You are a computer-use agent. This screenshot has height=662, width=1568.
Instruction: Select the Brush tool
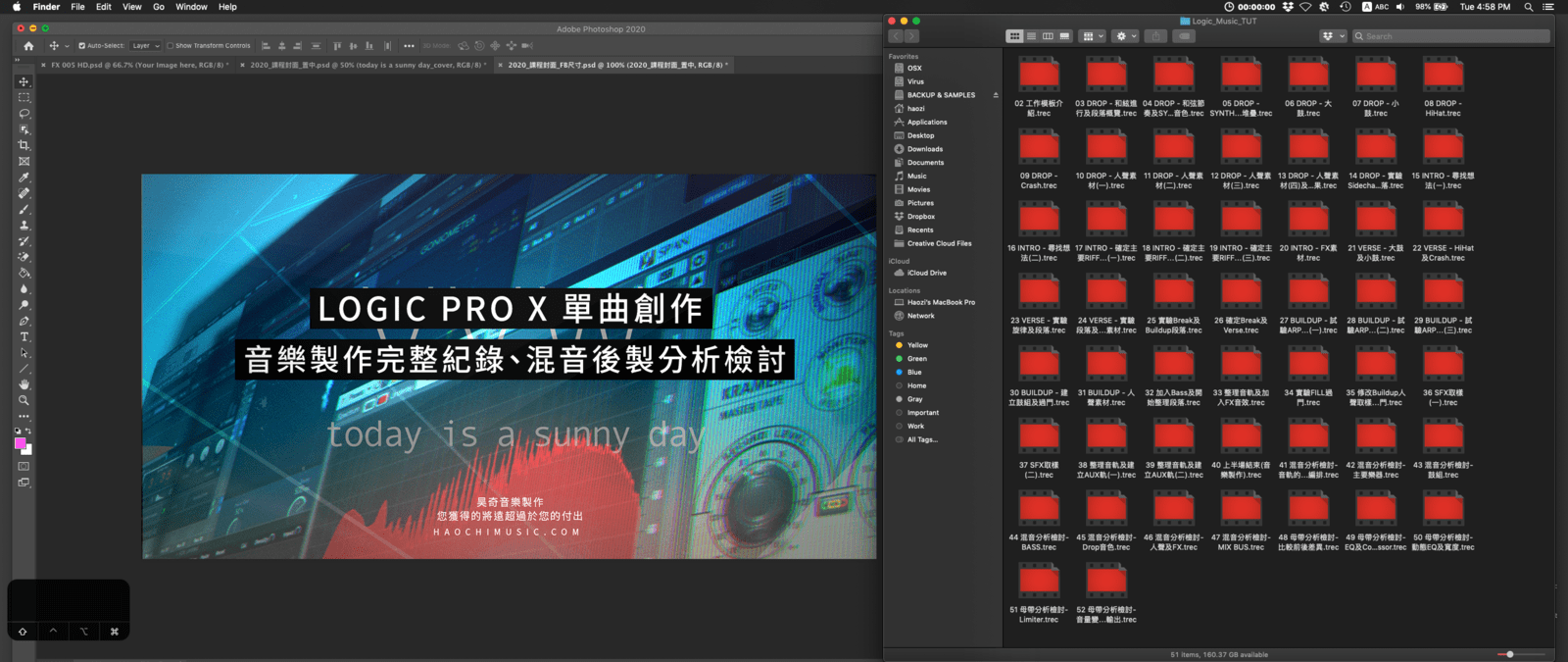coord(24,209)
